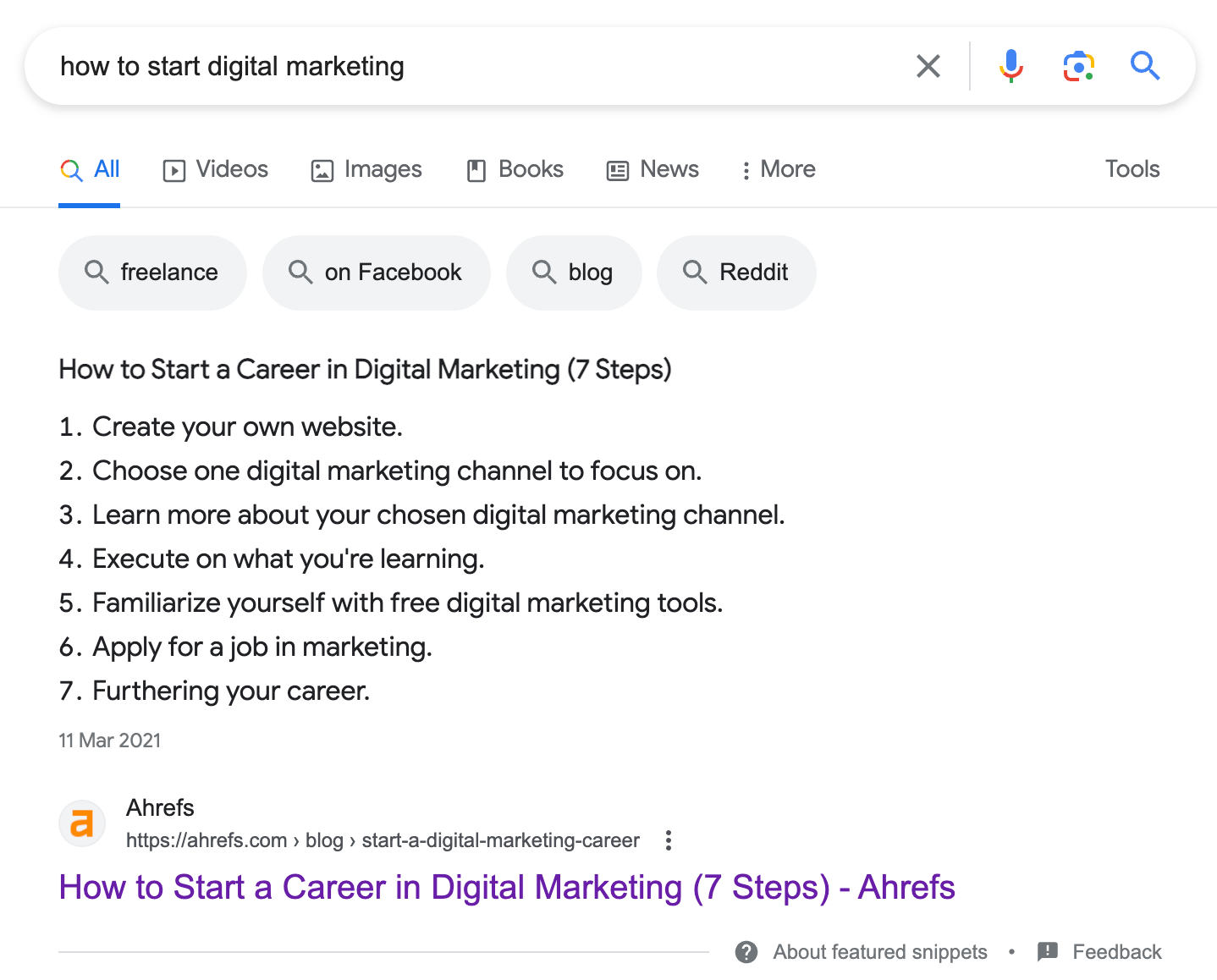Screen dimensions: 1217x980
Task: Clear the search query with the X icon
Action: (x=928, y=65)
